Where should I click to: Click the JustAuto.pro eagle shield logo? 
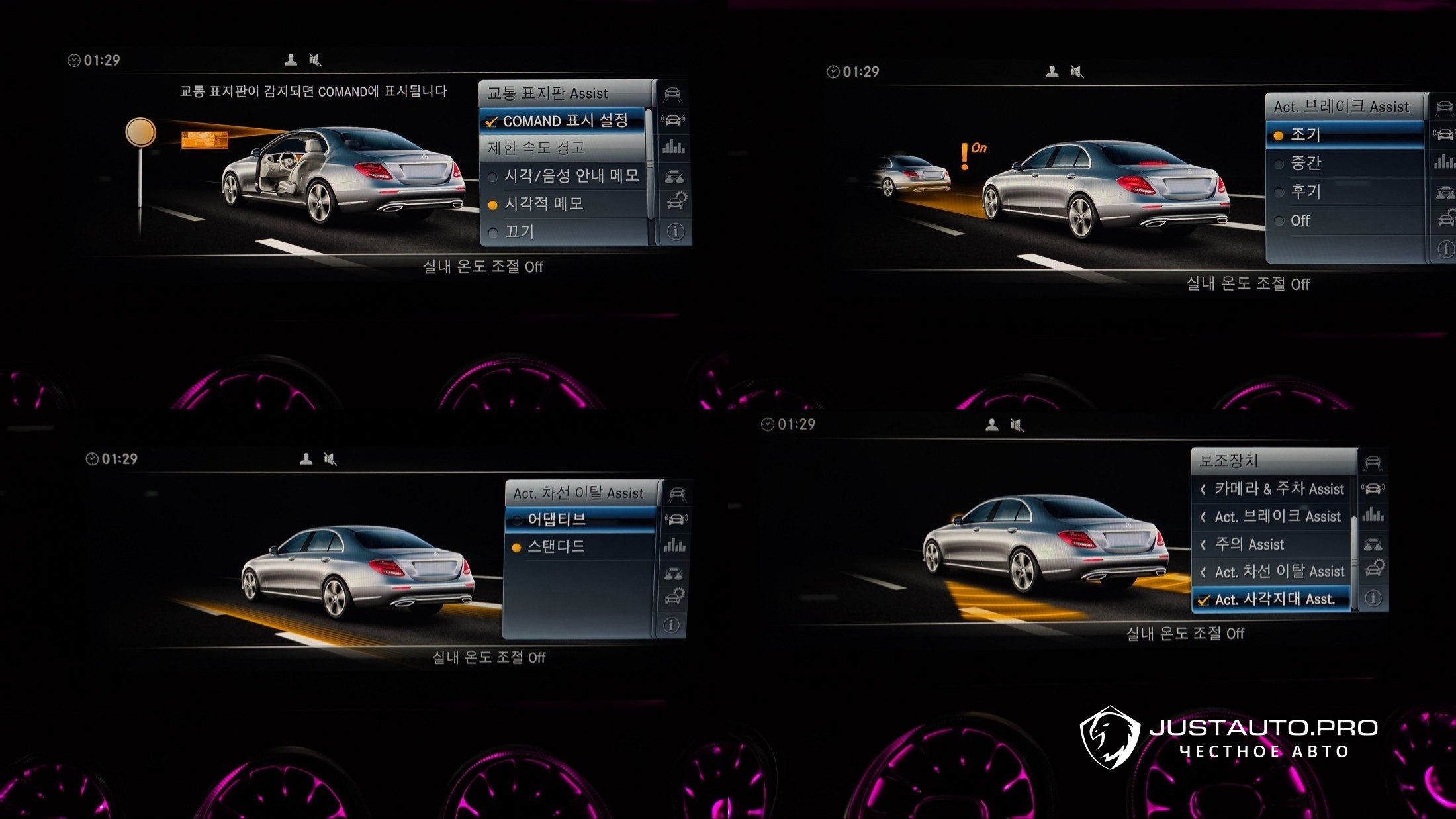(x=1110, y=737)
